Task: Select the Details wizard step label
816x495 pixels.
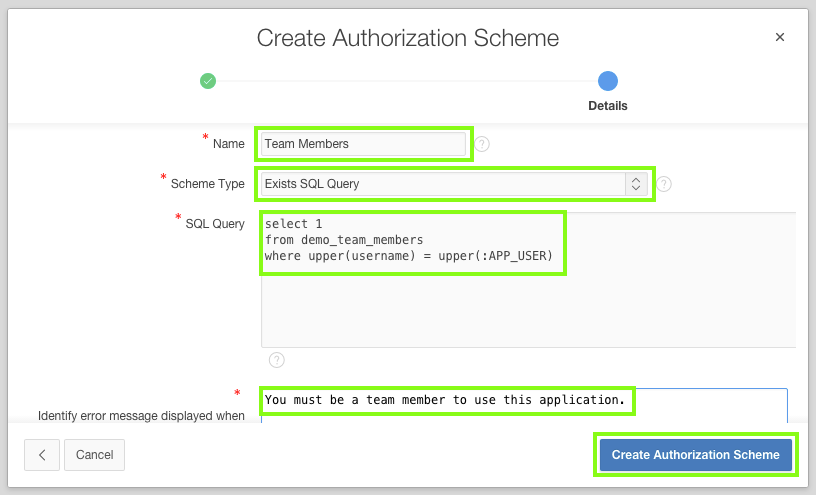Action: click(x=608, y=105)
